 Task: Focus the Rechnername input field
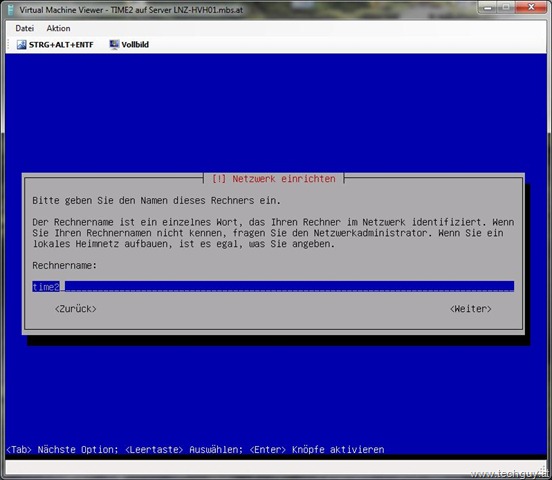pos(273,286)
